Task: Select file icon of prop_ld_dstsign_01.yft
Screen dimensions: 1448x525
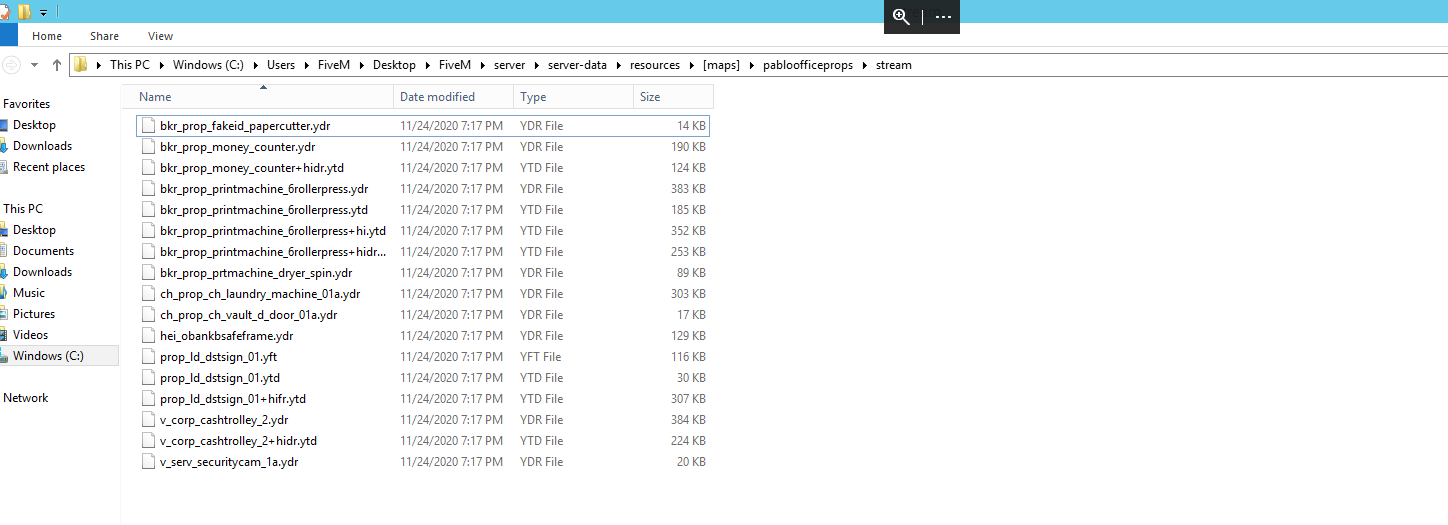Action: 148,357
